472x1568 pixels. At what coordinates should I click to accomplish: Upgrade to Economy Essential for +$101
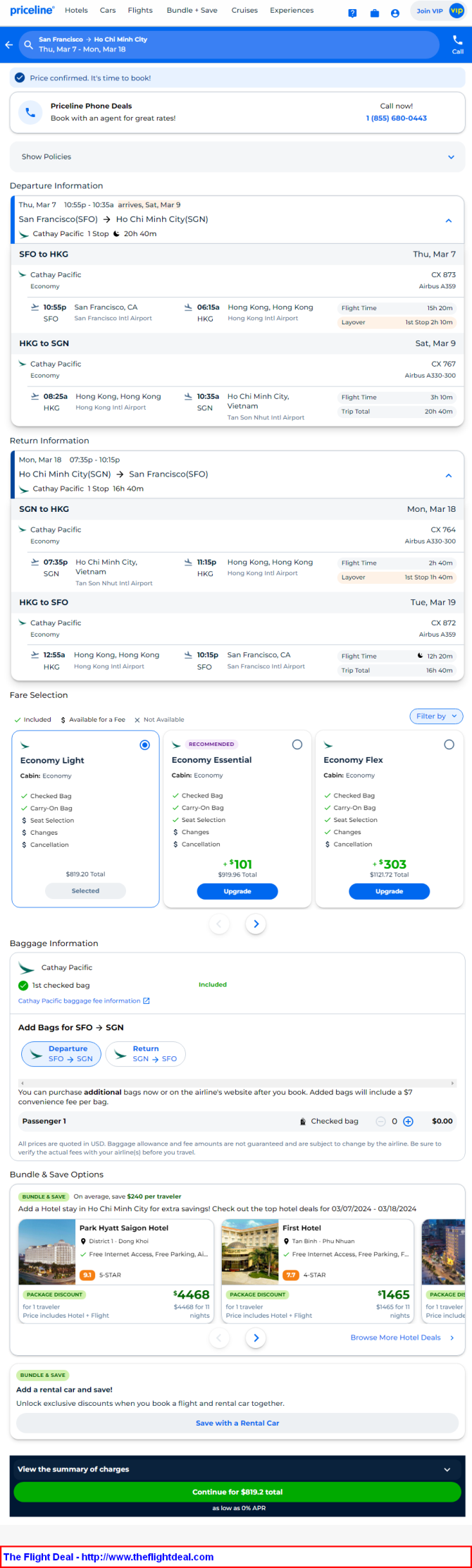pos(237,892)
